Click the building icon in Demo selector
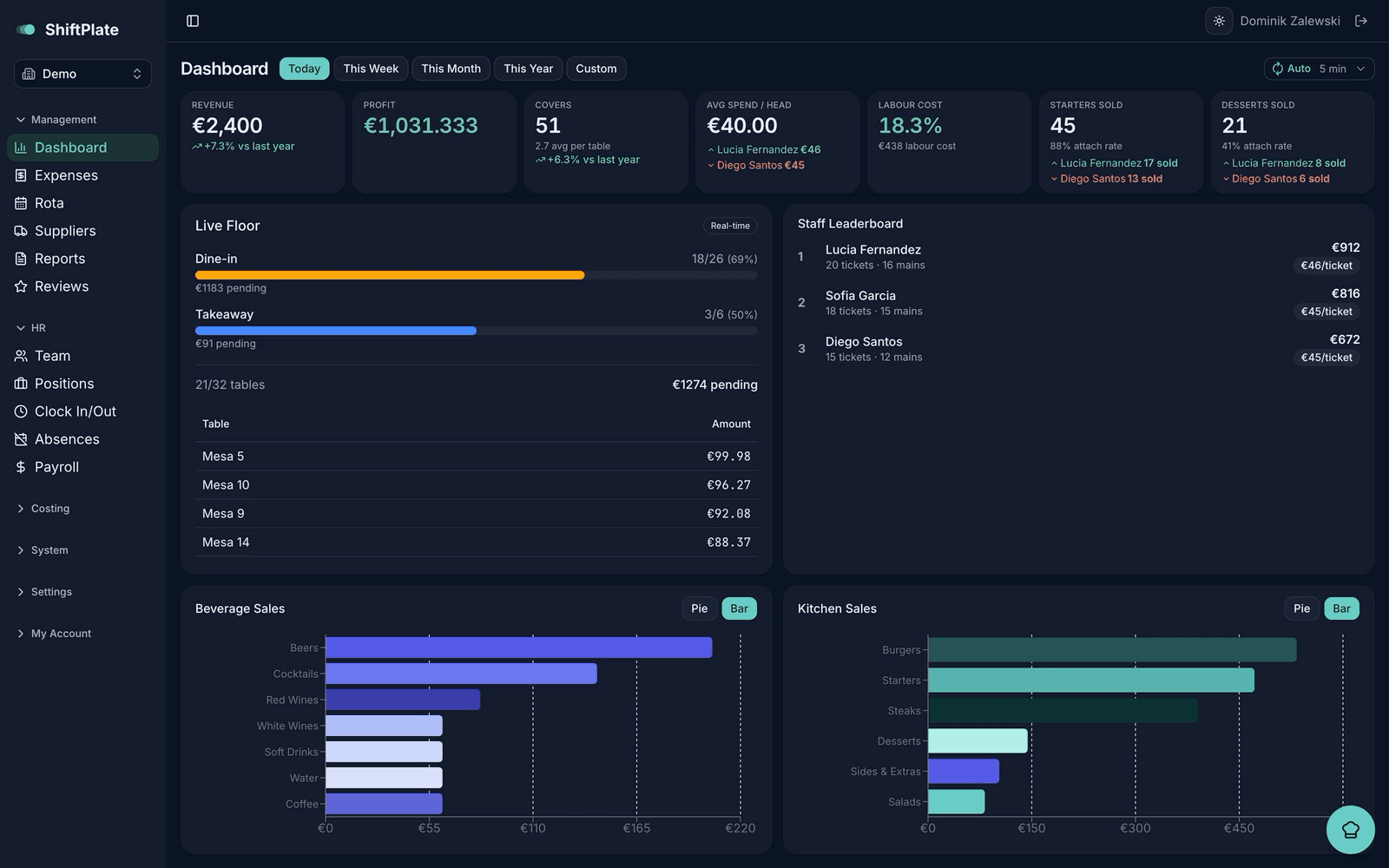 coord(29,74)
